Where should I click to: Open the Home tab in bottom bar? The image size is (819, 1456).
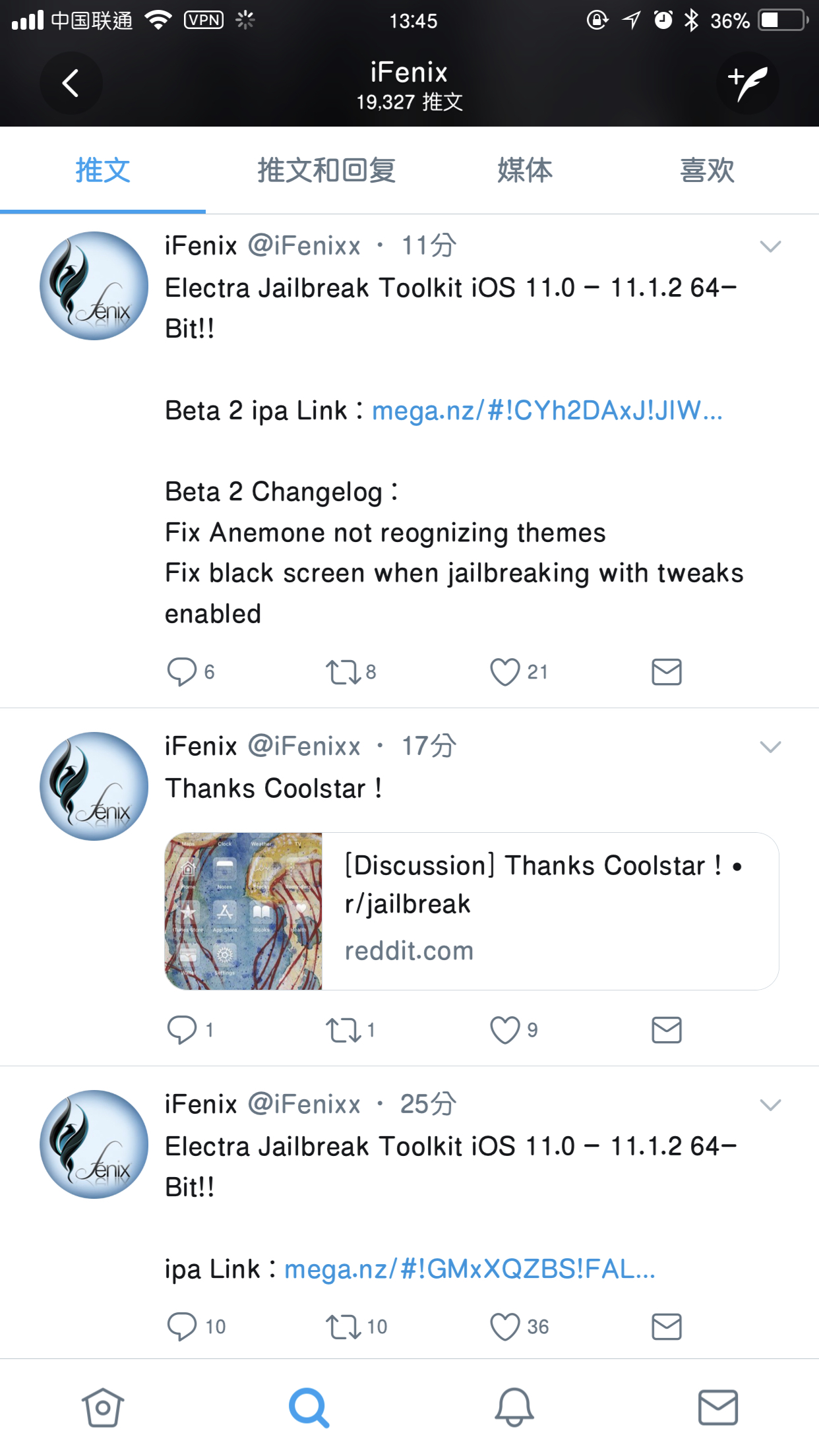click(103, 1407)
